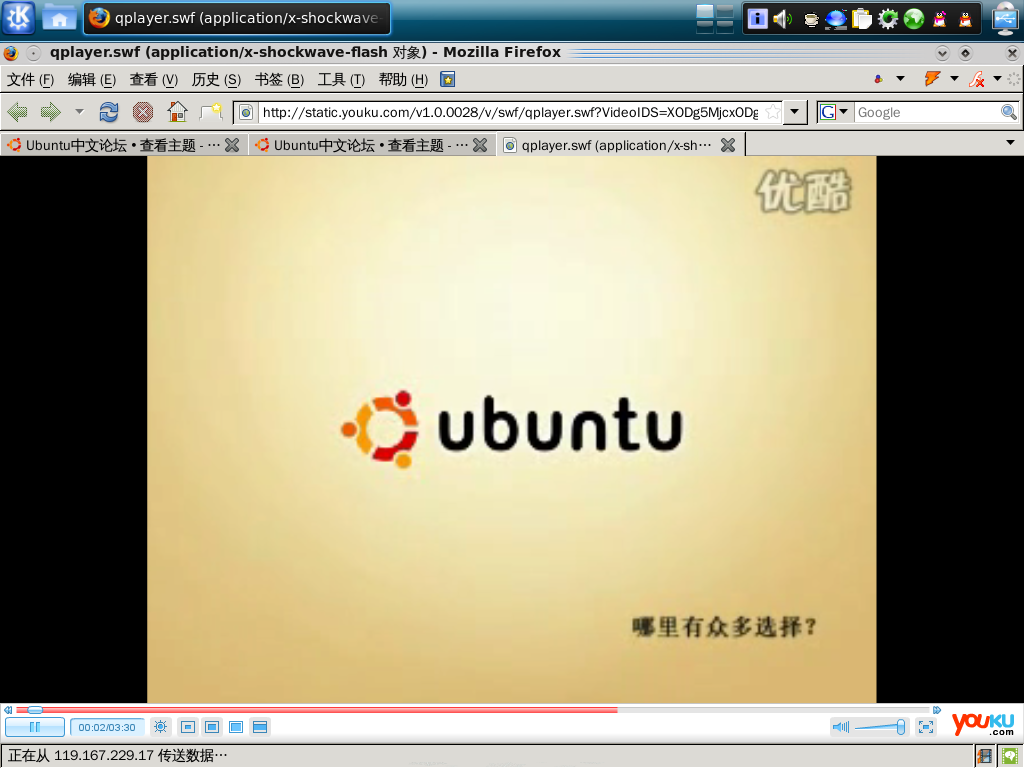Open the player brightness settings sun icon
Image resolution: width=1024 pixels, height=768 pixels.
pos(161,727)
